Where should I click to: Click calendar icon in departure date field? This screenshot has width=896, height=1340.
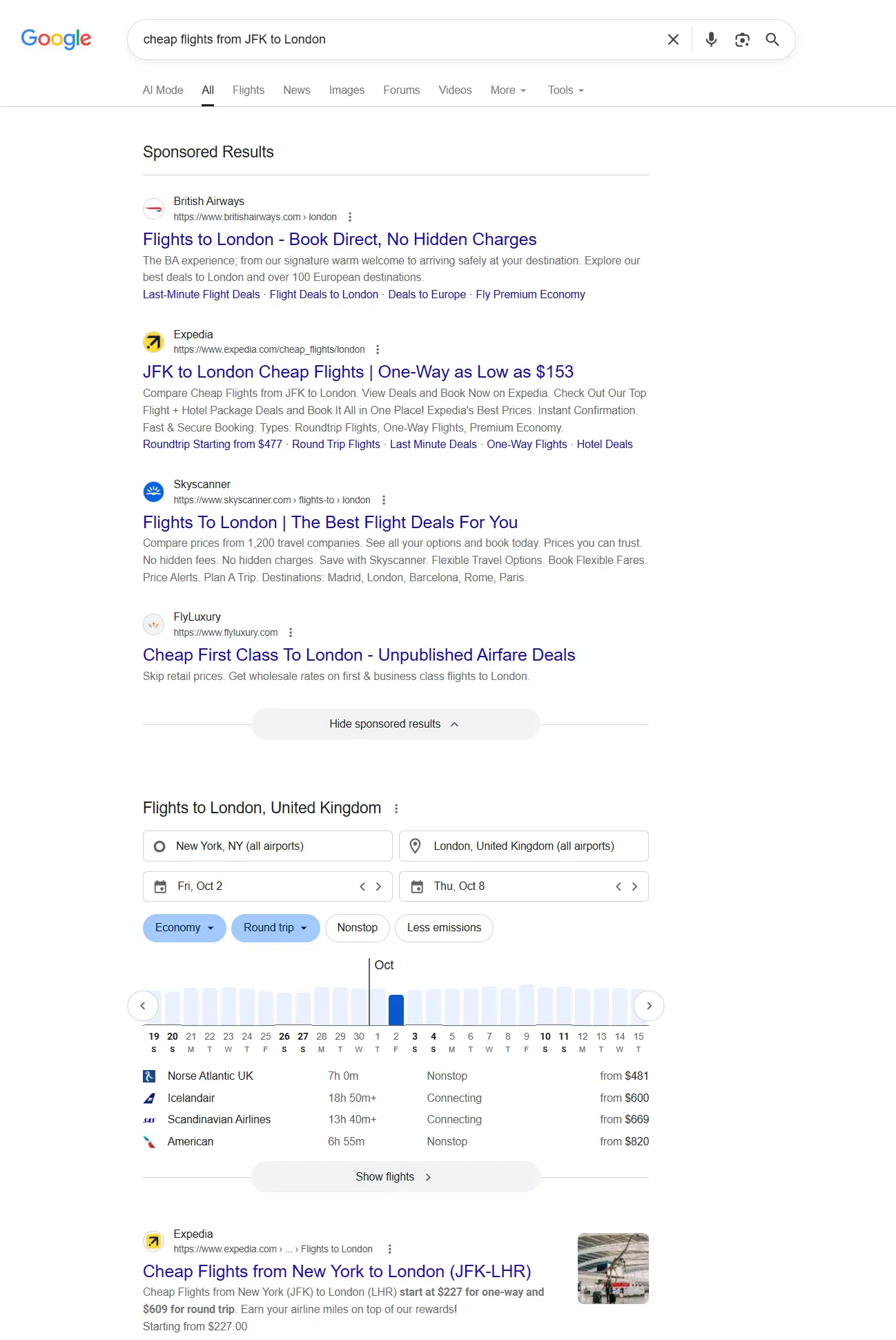point(160,886)
